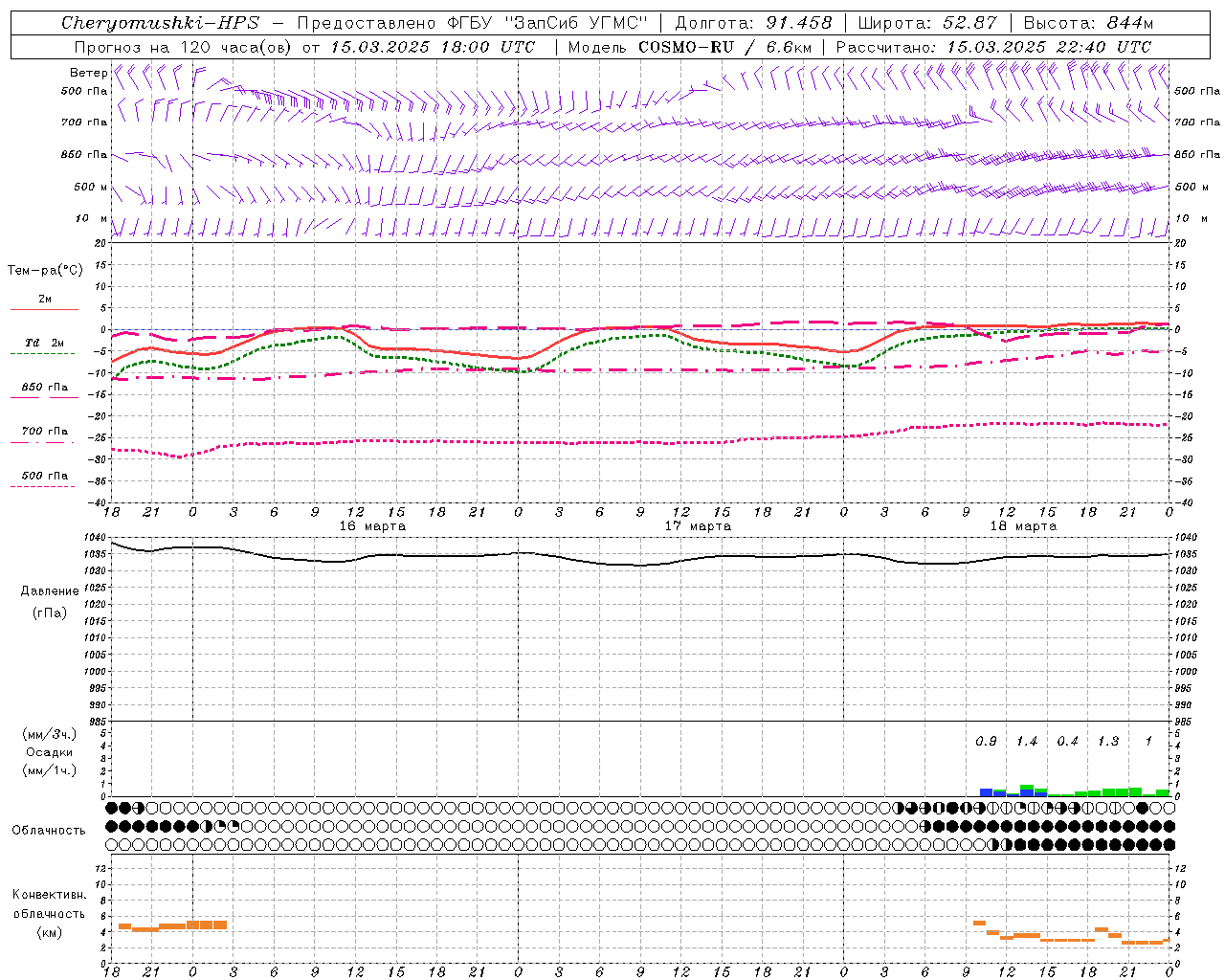This screenshot has height=980, width=1225.
Task: Click the Осадки panel label
Action: click(x=50, y=752)
